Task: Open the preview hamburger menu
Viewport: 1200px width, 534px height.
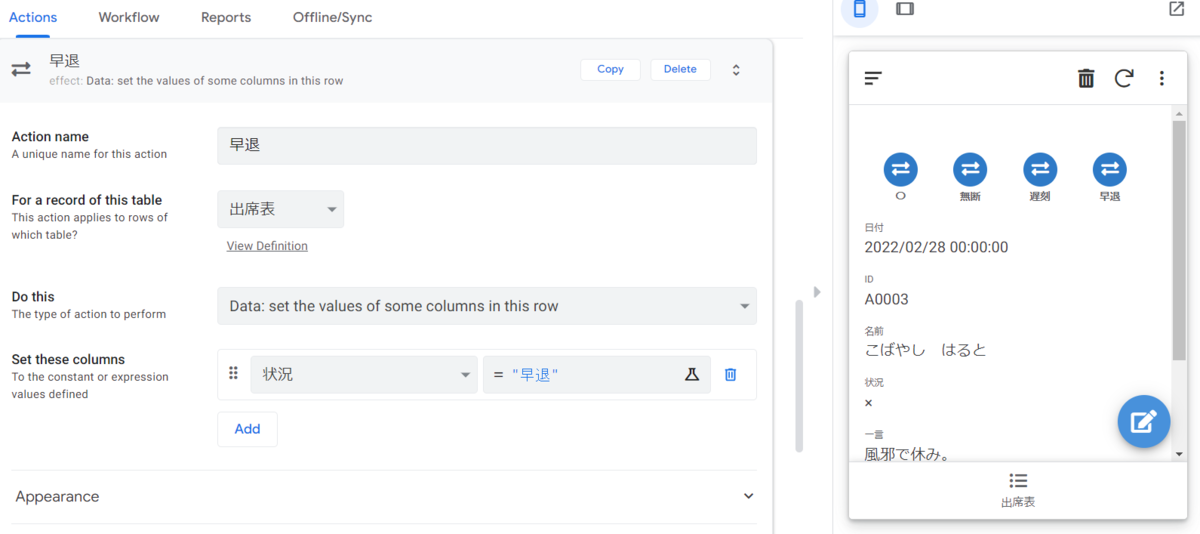Action: 873,78
